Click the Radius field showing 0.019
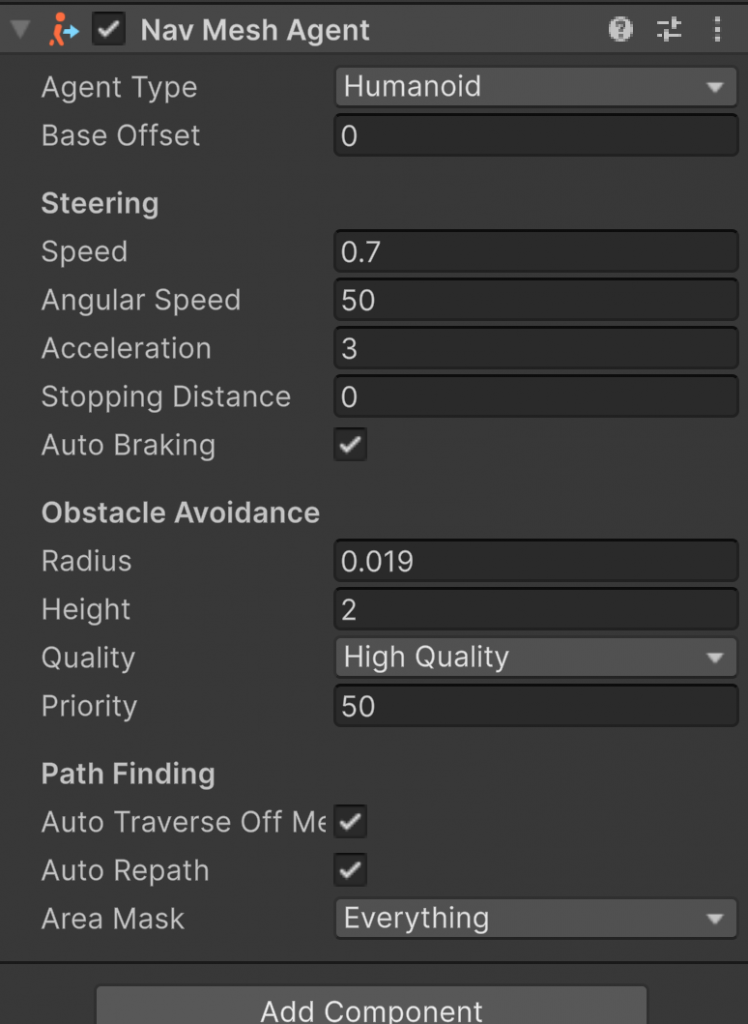This screenshot has width=748, height=1024. 535,562
